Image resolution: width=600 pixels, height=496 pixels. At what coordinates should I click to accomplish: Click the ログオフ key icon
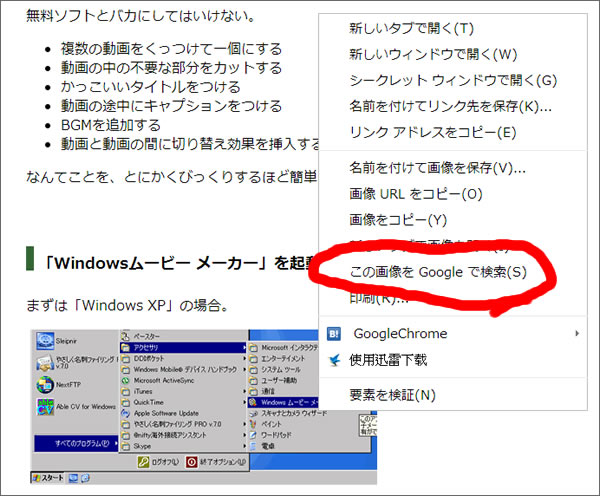tap(141, 462)
